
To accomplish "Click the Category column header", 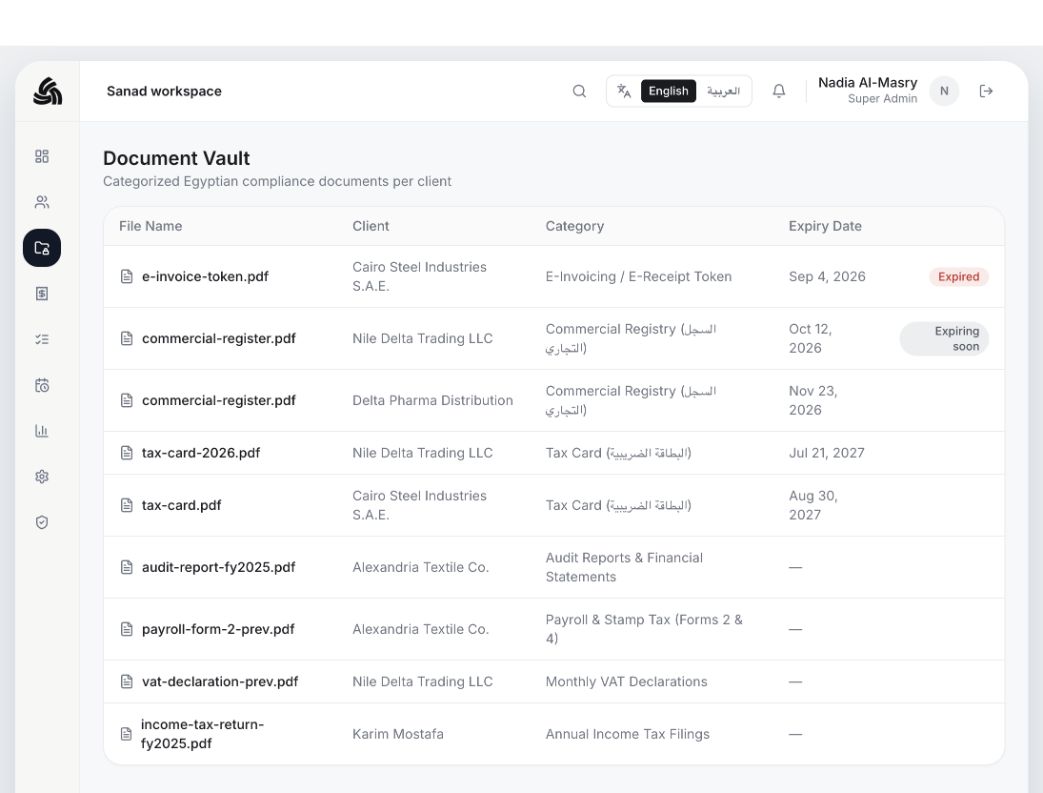I will (x=575, y=226).
